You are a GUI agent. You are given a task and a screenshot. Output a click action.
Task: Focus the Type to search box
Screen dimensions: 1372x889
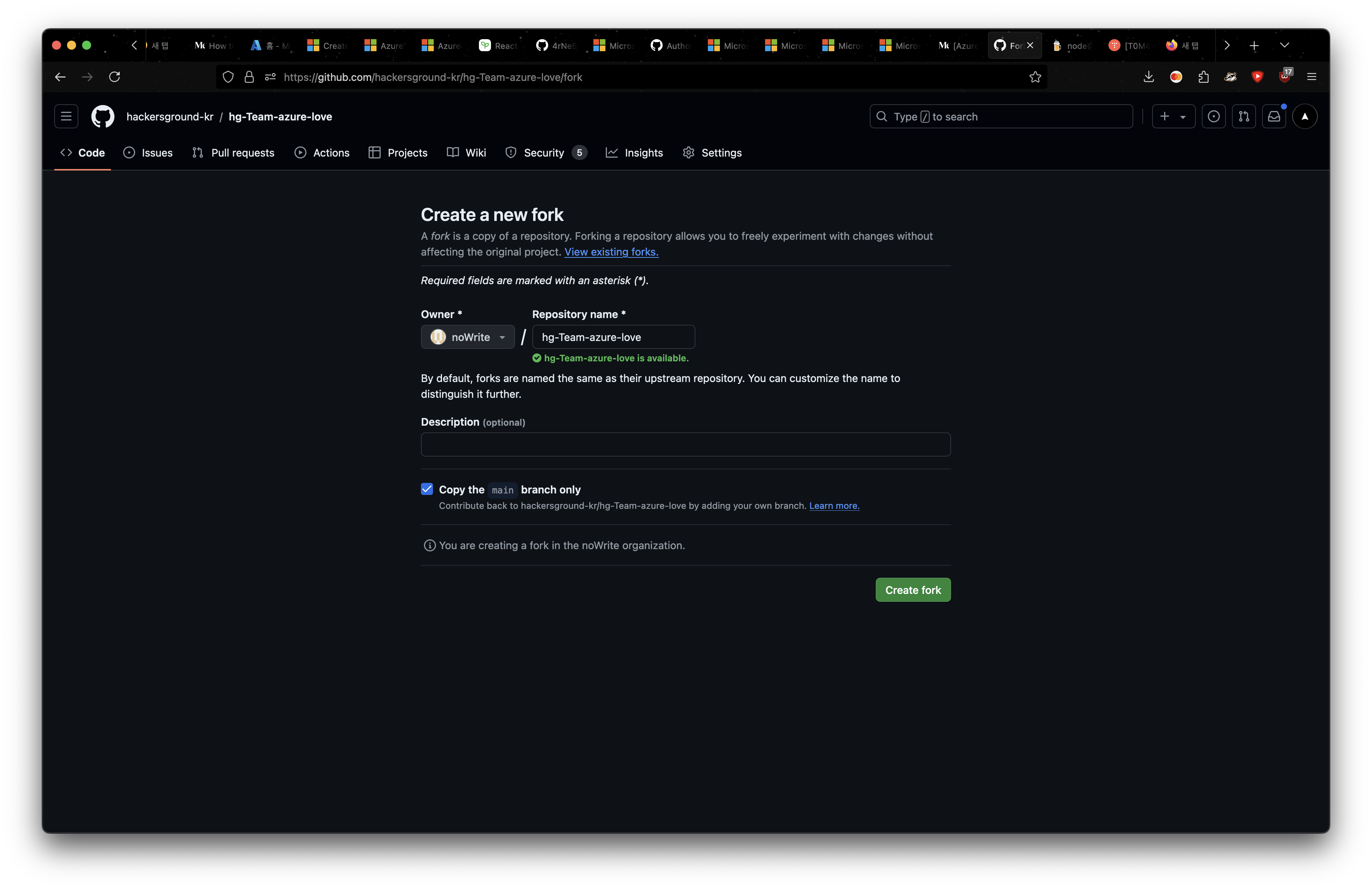pos(1001,116)
